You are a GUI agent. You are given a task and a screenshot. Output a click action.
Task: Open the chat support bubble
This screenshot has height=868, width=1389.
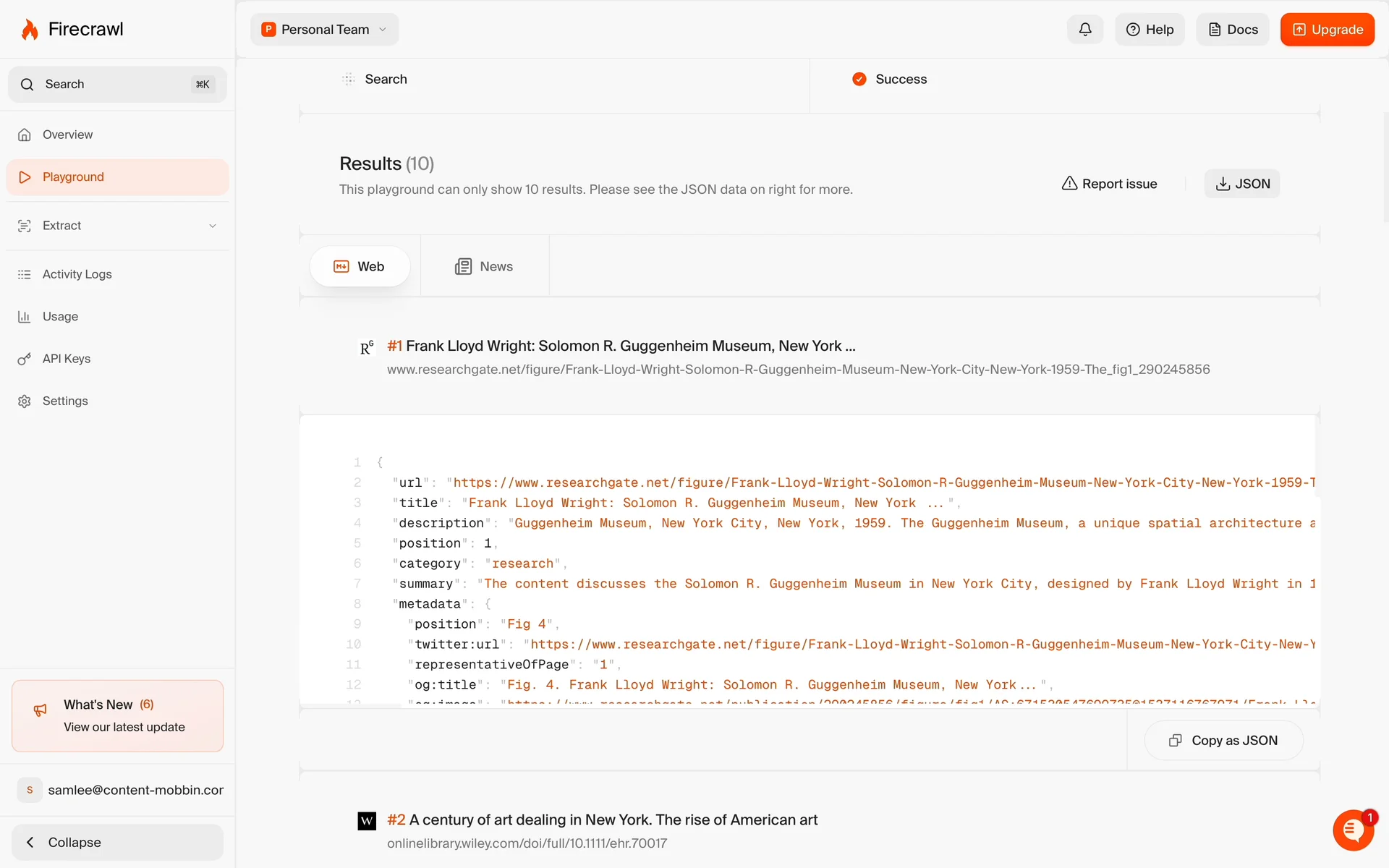click(x=1353, y=830)
